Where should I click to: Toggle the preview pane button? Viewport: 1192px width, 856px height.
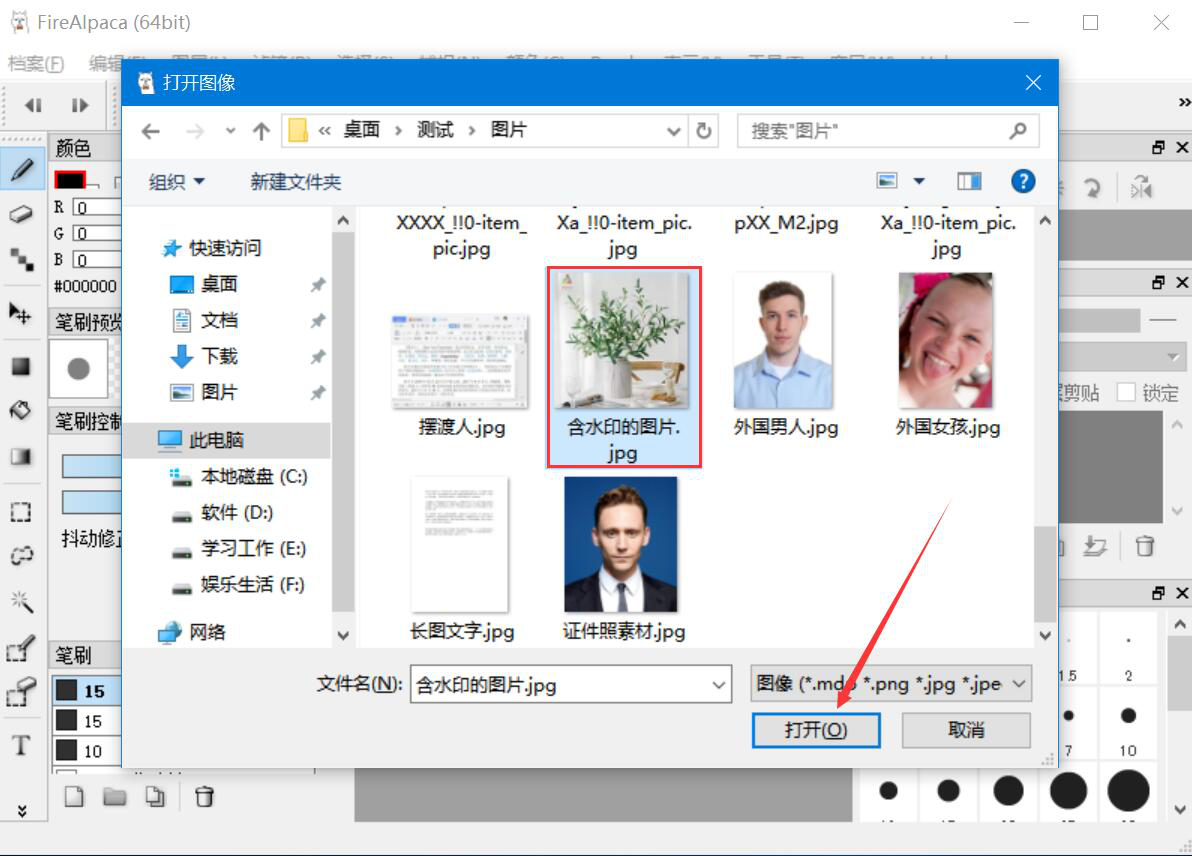tap(968, 181)
